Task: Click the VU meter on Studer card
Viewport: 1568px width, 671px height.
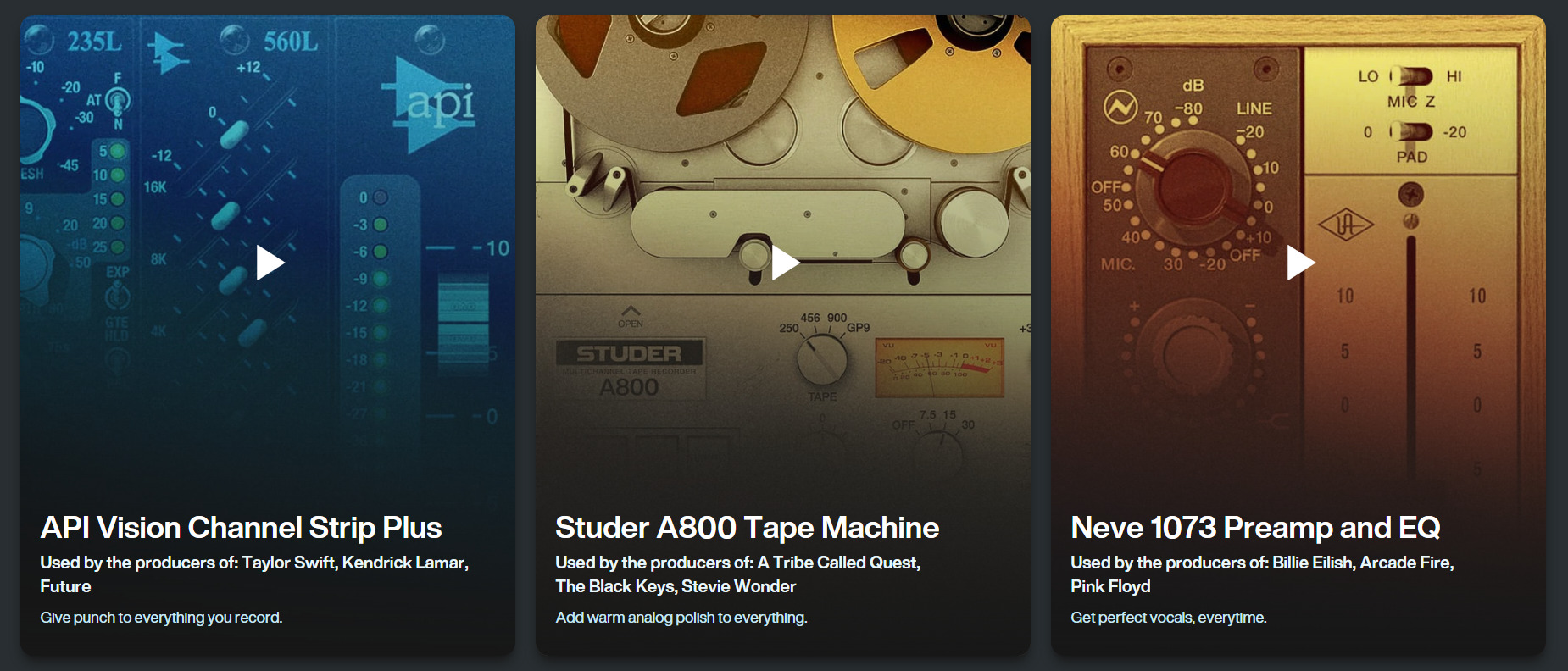Action: click(x=939, y=368)
